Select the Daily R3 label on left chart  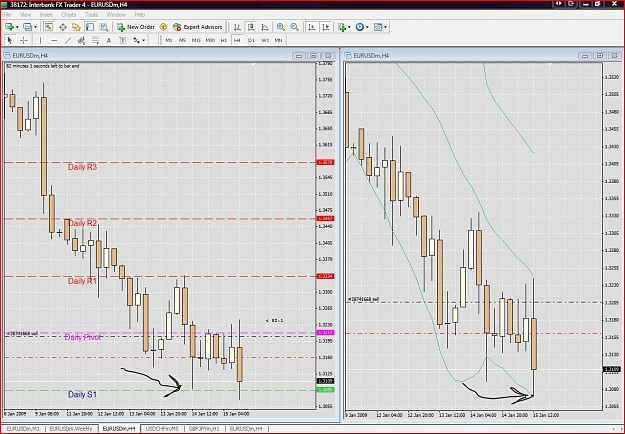coord(82,167)
